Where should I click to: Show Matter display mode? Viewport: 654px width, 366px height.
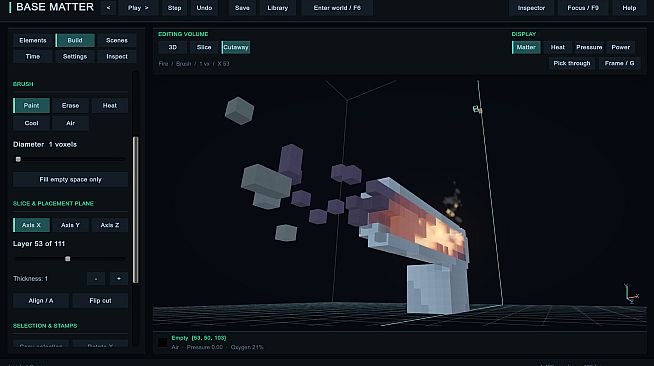526,47
